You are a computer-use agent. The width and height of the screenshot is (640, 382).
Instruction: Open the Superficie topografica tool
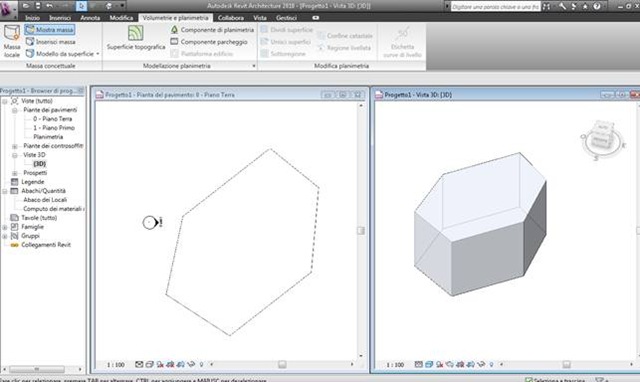(x=136, y=38)
